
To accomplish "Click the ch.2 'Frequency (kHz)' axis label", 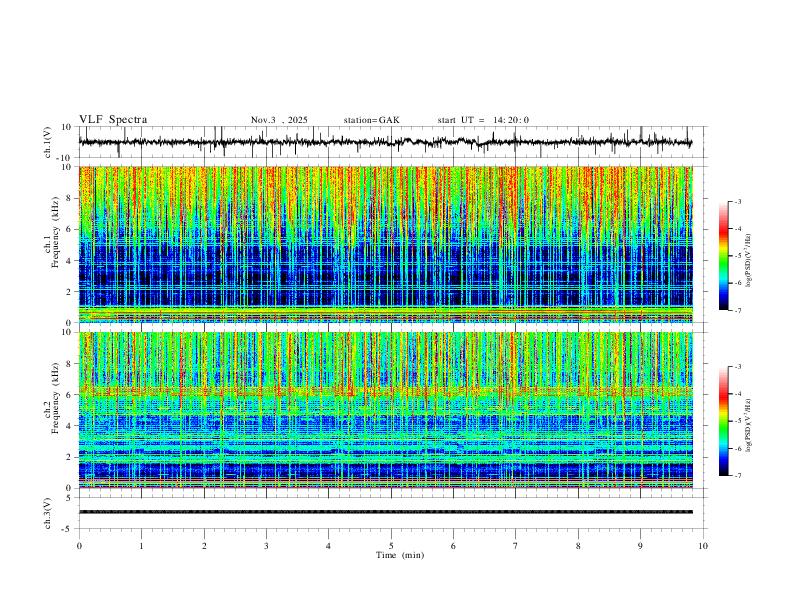I will 55,398.
